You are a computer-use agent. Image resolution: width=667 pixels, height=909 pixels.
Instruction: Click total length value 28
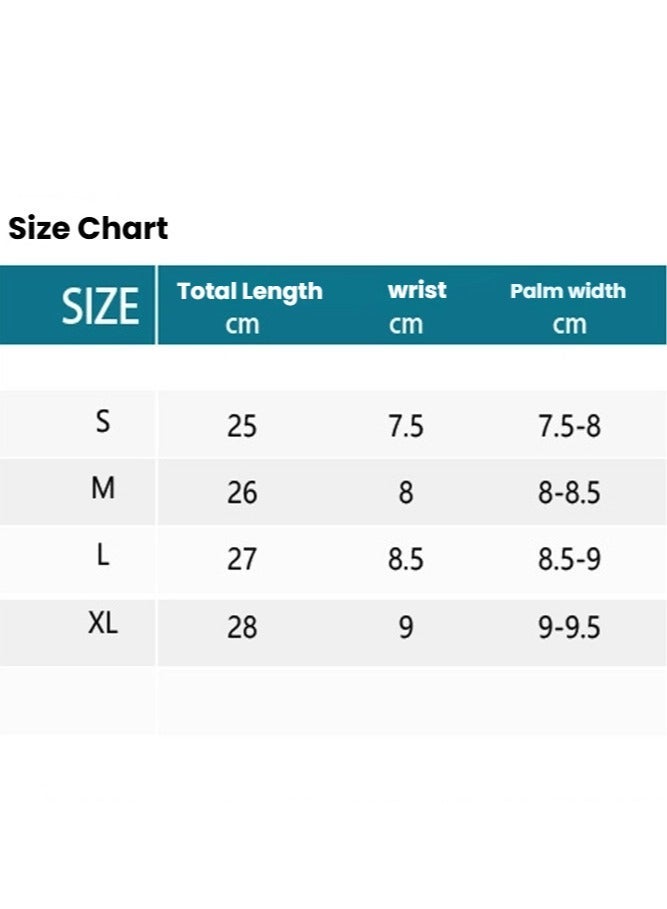click(242, 627)
